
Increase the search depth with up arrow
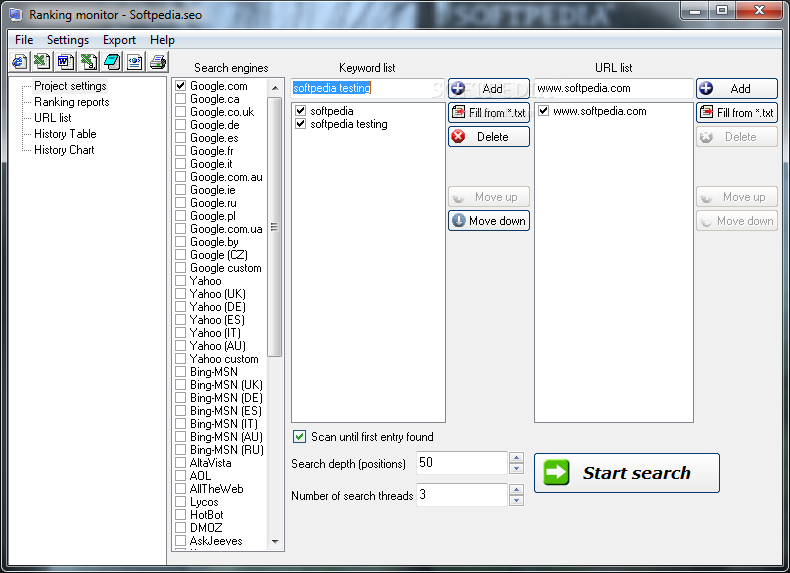[x=516, y=458]
